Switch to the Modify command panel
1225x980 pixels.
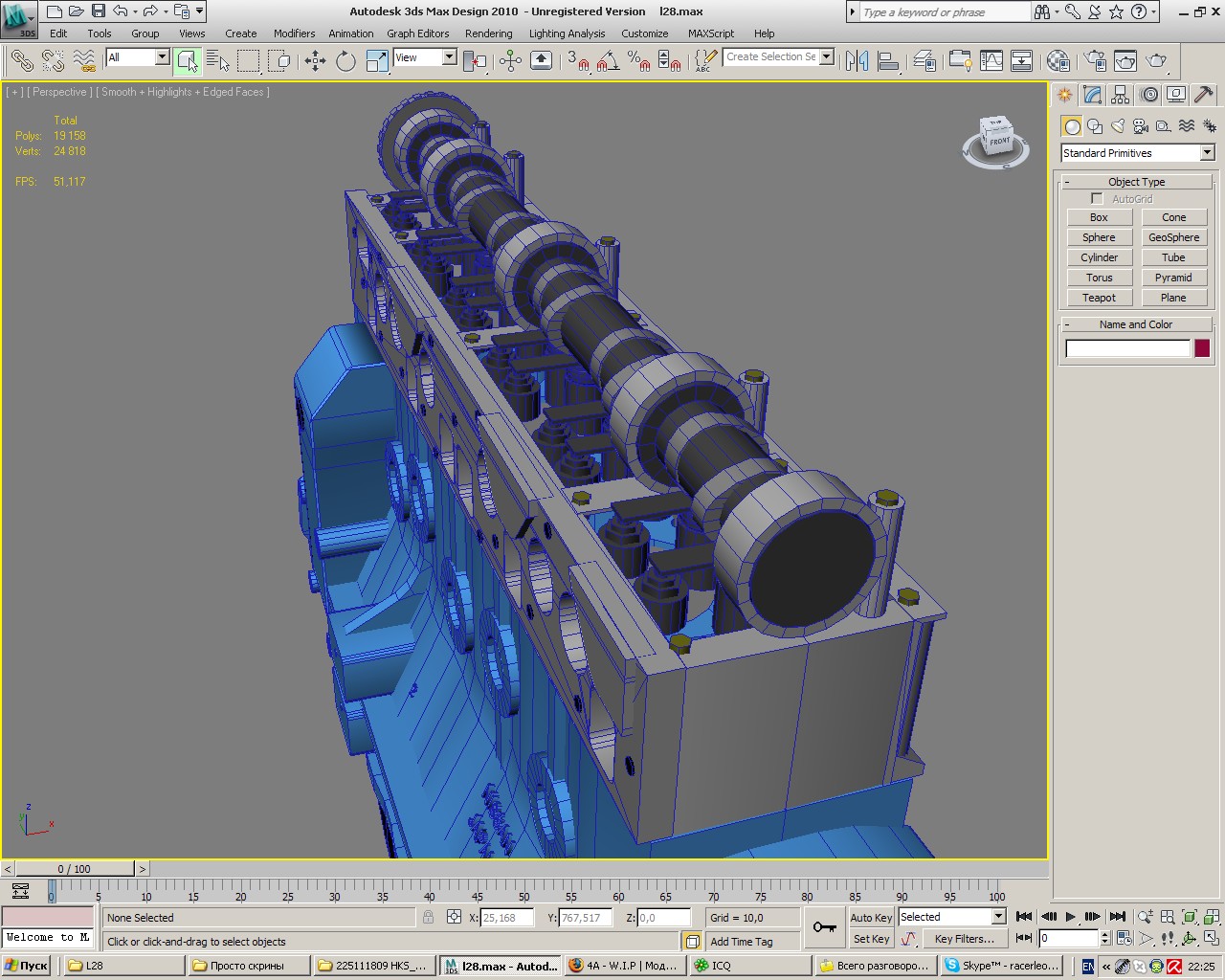click(x=1093, y=95)
